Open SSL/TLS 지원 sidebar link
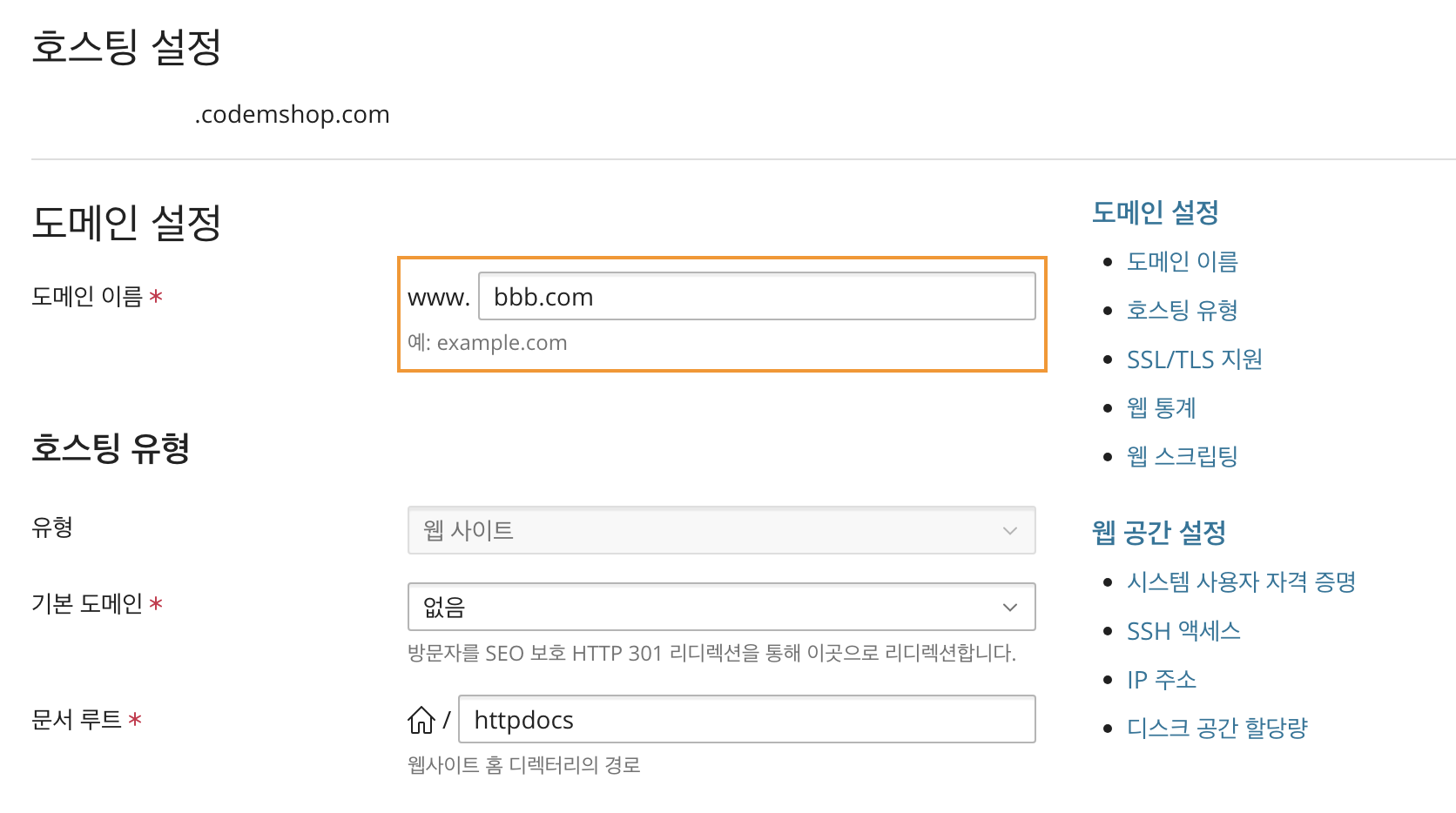Image resolution: width=1456 pixels, height=813 pixels. pyautogui.click(x=1194, y=359)
